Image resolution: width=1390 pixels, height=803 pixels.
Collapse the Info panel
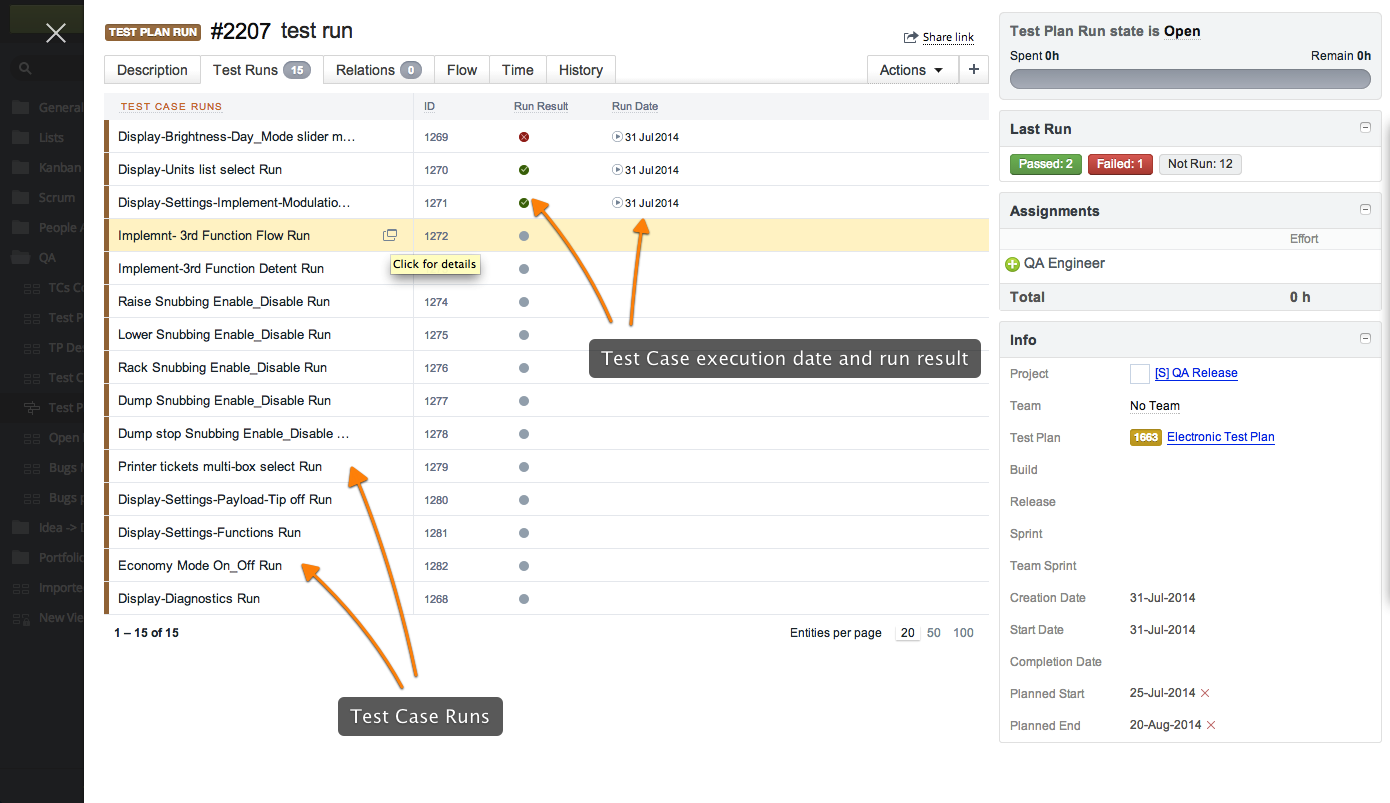click(x=1365, y=339)
